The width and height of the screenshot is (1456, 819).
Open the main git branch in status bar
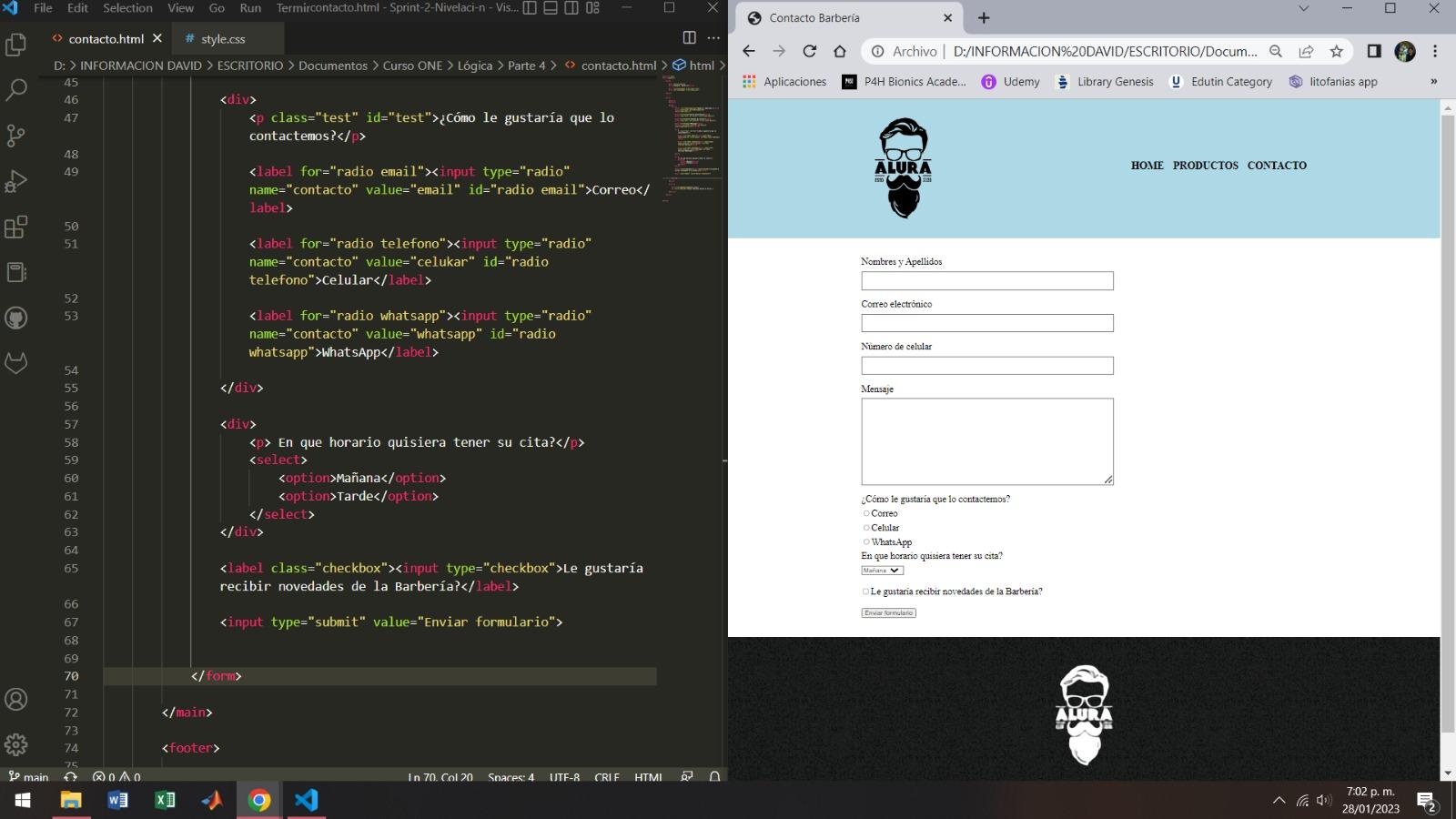(28, 776)
